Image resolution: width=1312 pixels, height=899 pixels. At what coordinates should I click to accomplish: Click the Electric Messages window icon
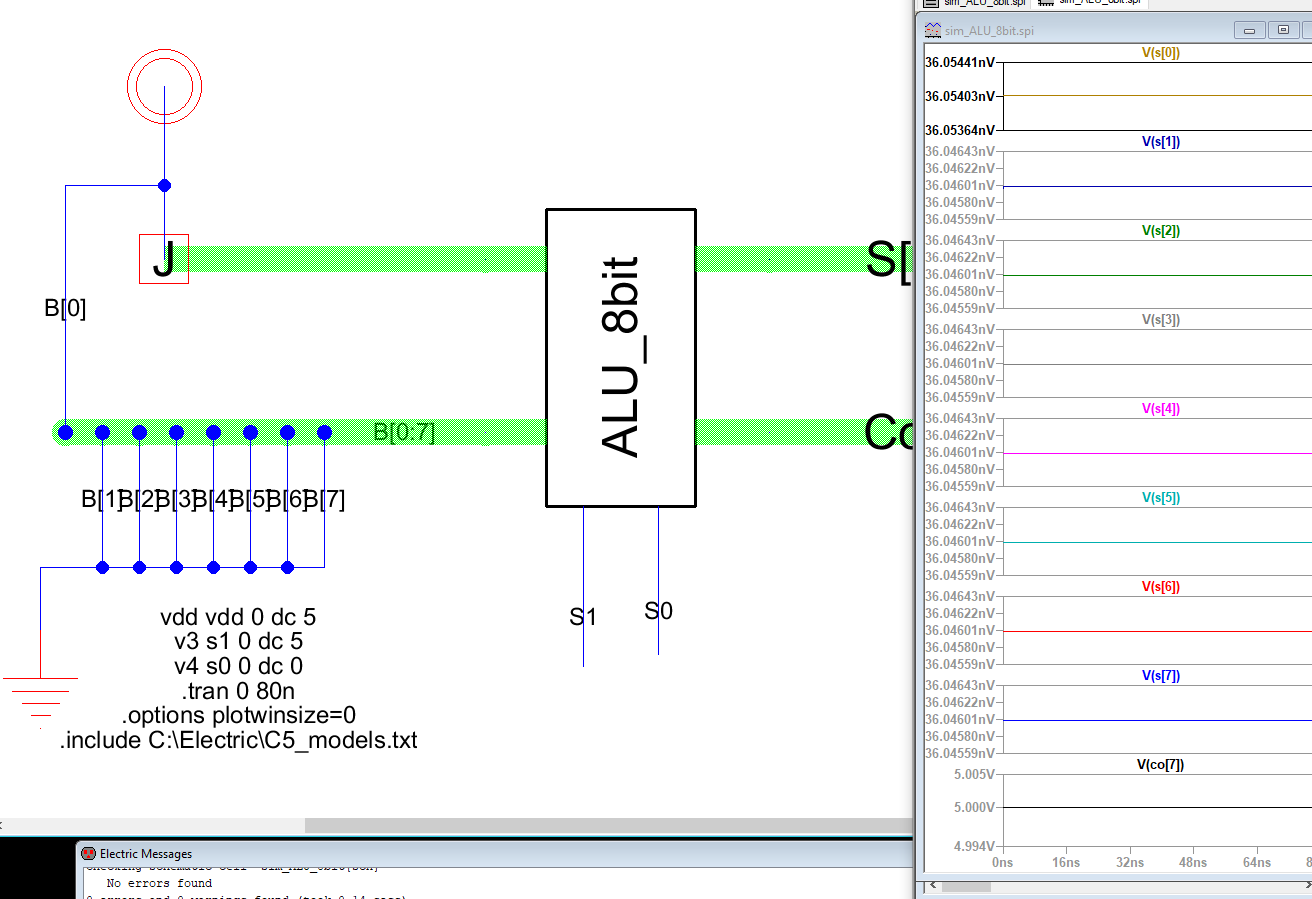click(88, 854)
